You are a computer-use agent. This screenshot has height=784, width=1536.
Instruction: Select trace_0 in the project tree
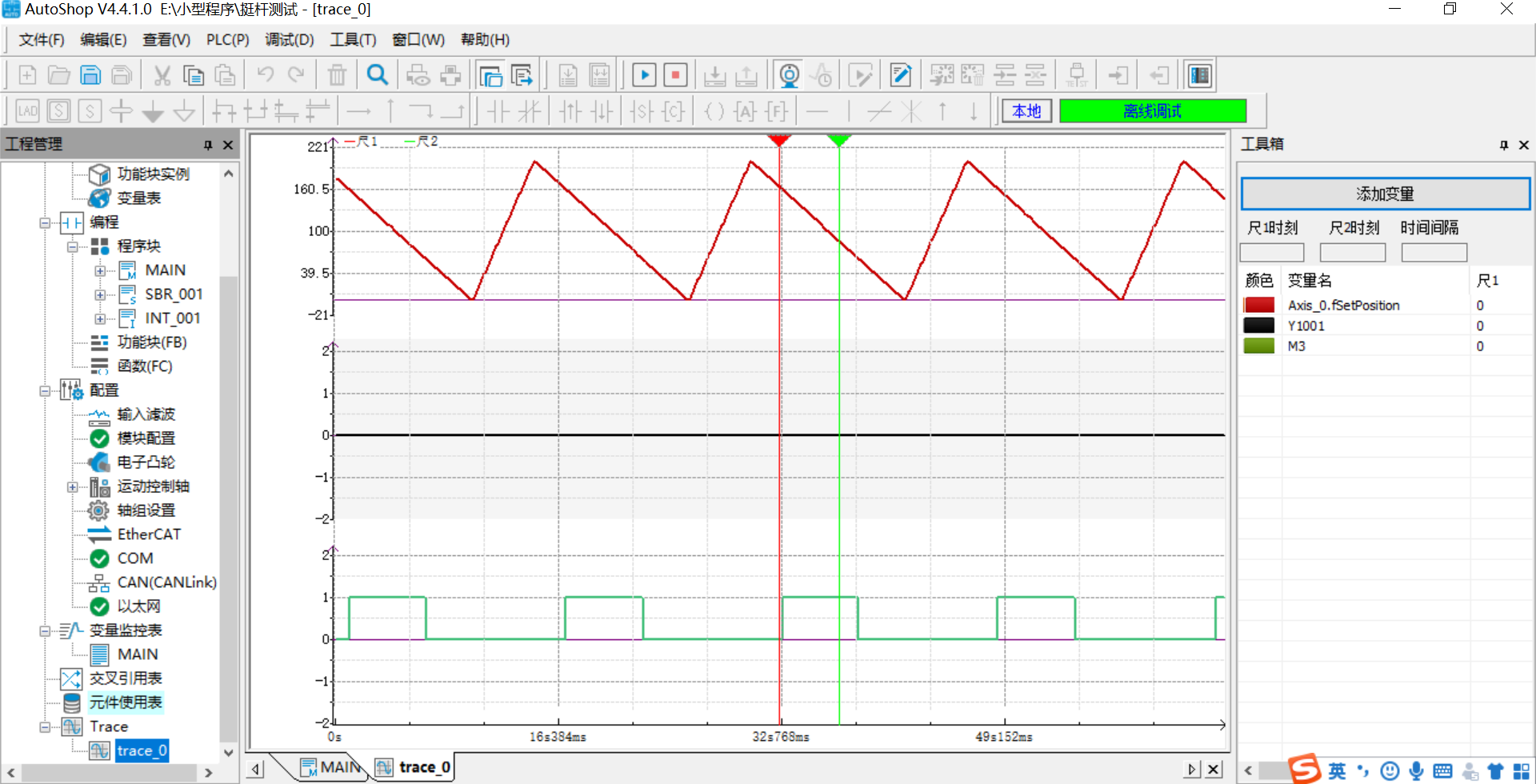pyautogui.click(x=142, y=750)
